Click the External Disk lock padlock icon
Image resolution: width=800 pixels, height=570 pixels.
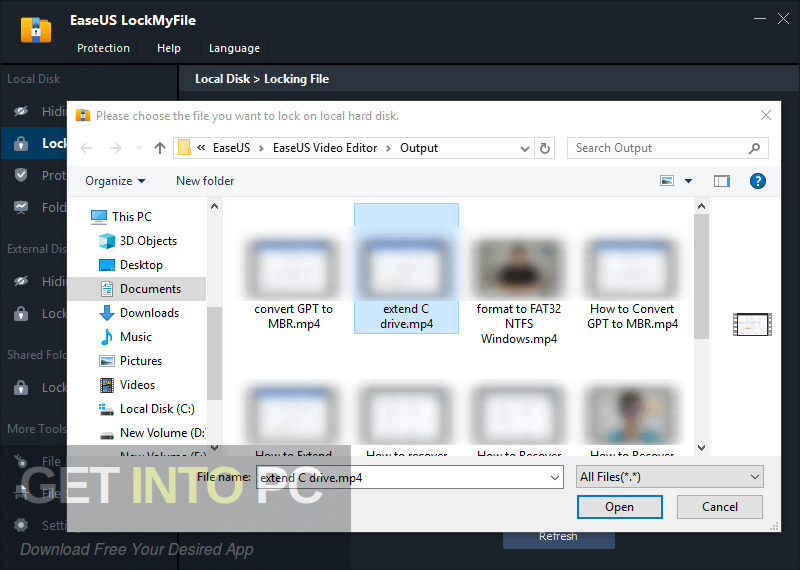point(21,313)
